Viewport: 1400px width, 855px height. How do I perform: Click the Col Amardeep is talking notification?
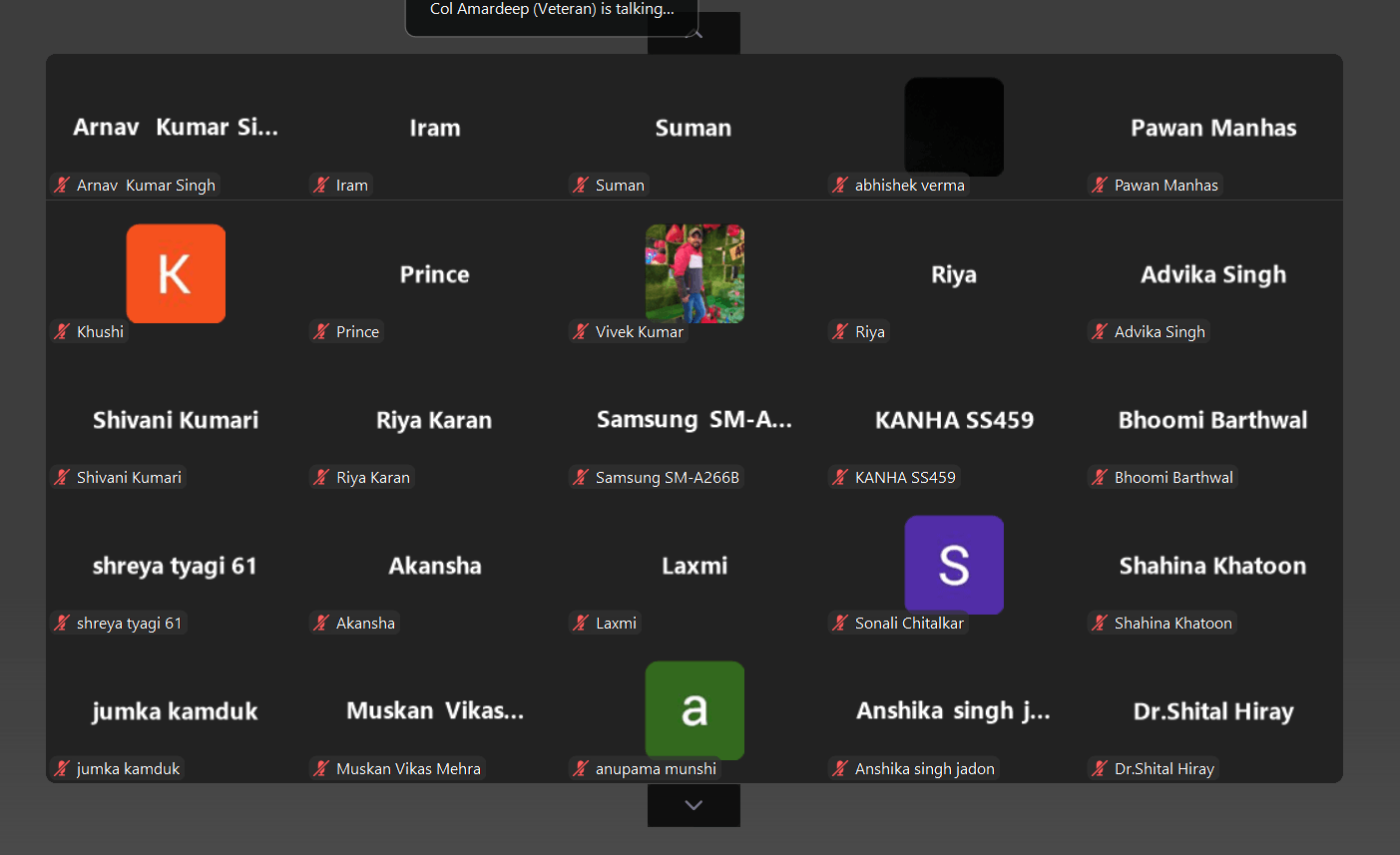click(551, 10)
